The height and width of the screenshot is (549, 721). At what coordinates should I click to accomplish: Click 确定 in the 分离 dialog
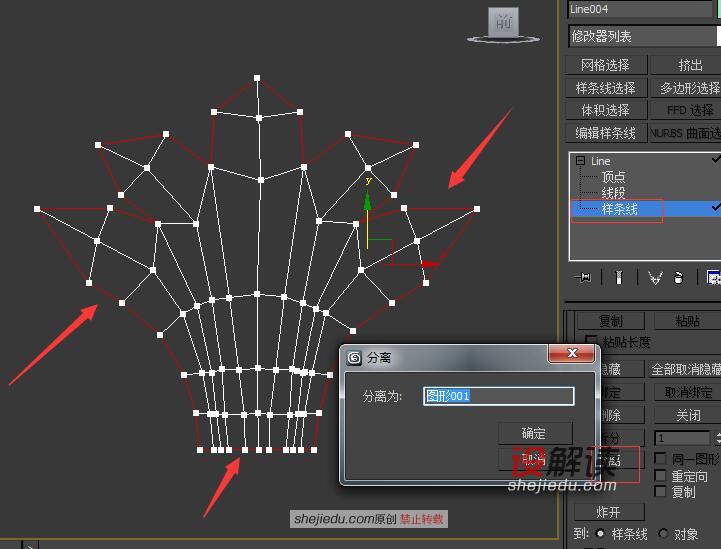534,433
